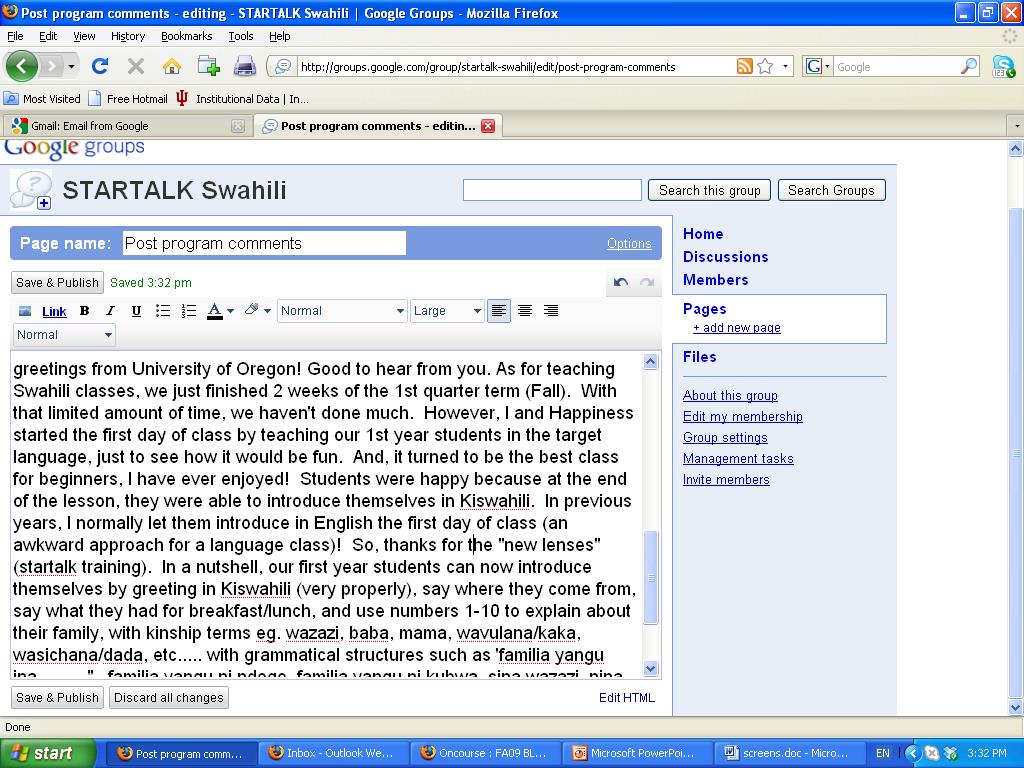Bookmark this page with the star icon

click(765, 66)
